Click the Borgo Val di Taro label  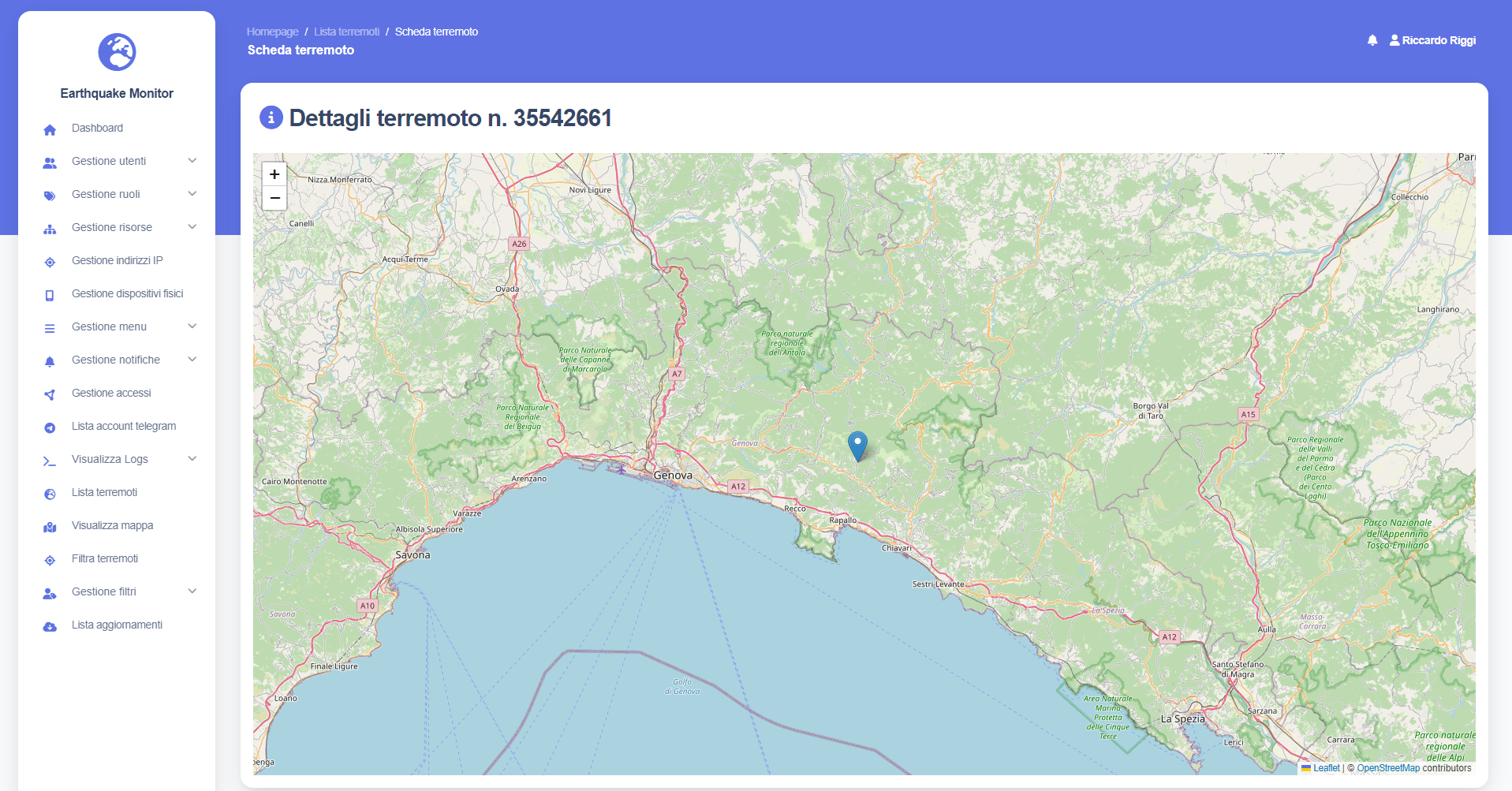point(1151,411)
